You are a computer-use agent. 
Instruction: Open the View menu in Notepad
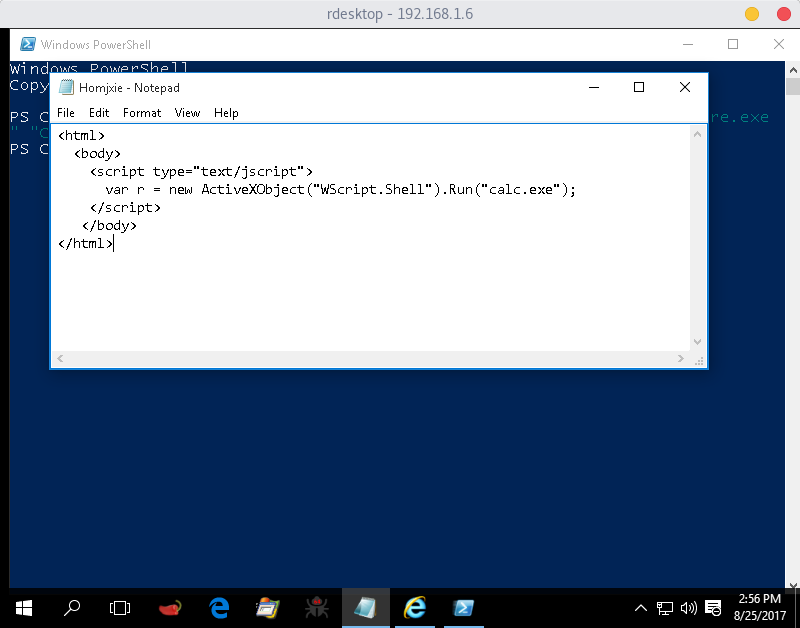coord(187,113)
